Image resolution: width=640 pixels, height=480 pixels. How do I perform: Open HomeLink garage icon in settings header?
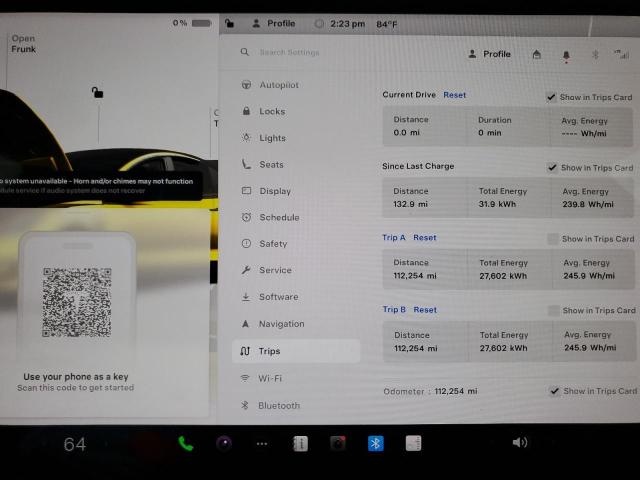pos(537,54)
